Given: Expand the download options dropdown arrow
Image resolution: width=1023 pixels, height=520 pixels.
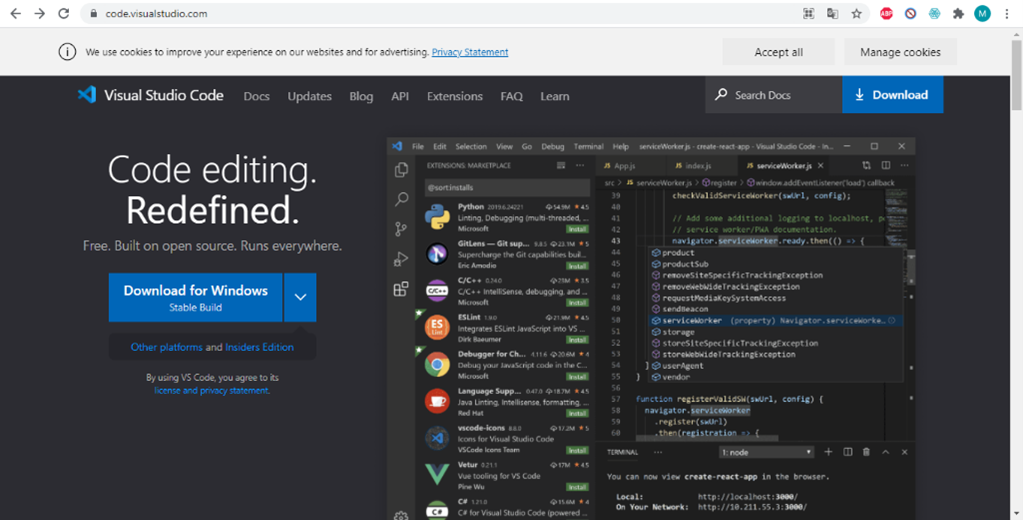Looking at the screenshot, I should point(300,298).
